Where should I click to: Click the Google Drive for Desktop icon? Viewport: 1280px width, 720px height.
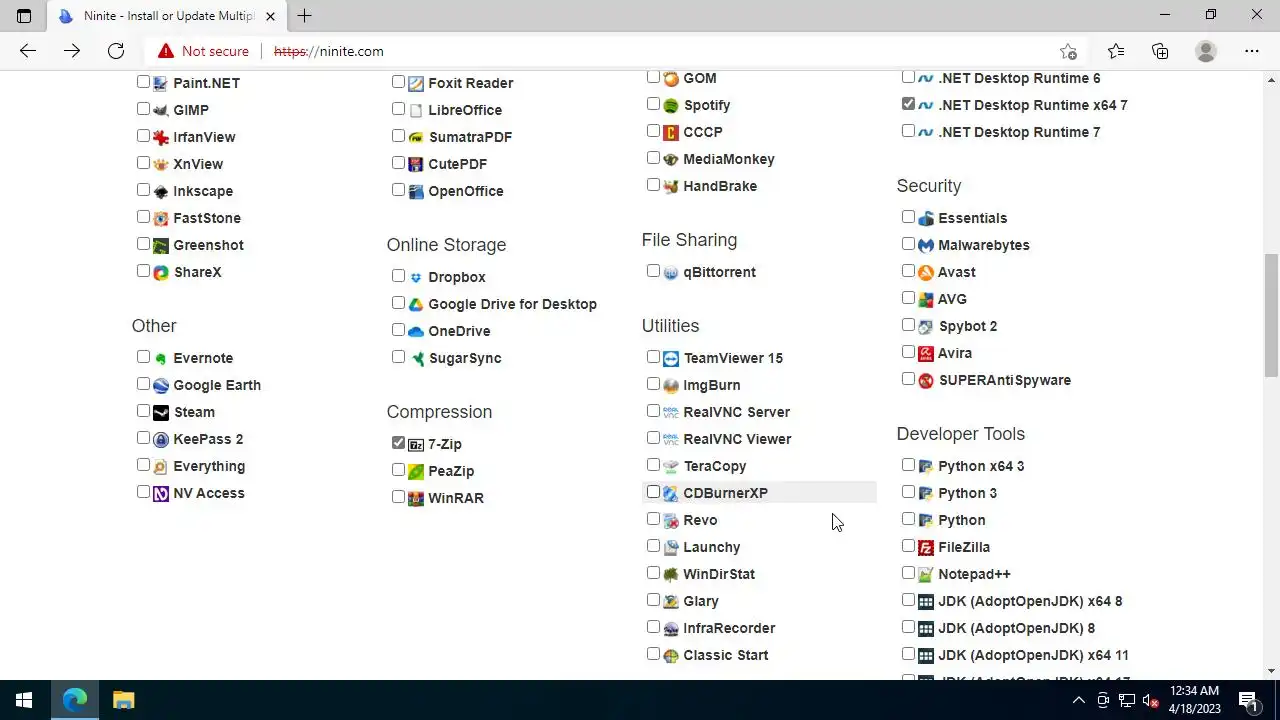(415, 304)
